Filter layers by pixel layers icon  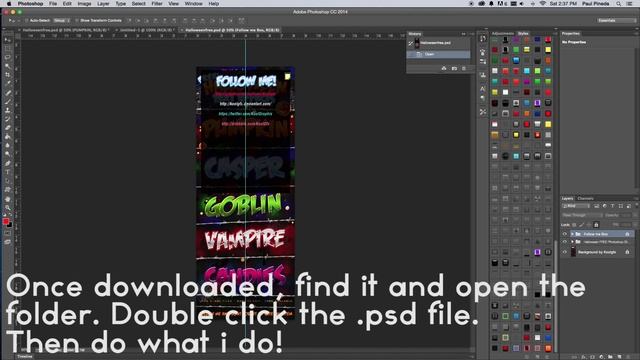click(x=597, y=206)
